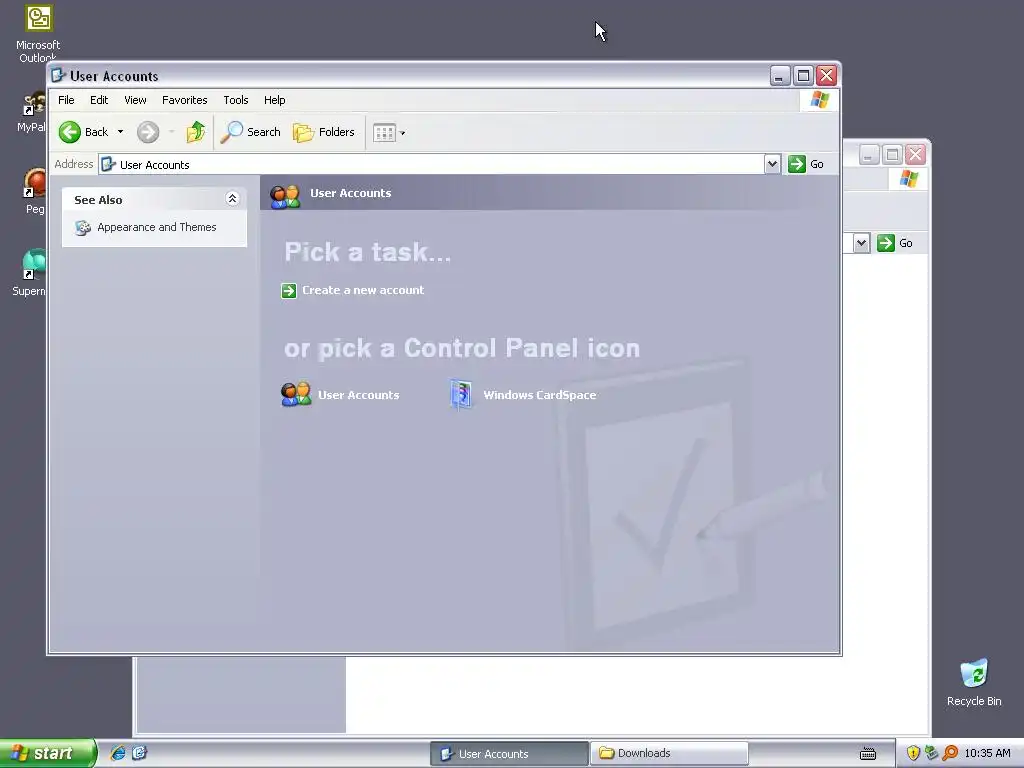Screen dimensions: 1024x768
Task: Click the Windows flag logo in menu bar
Action: click(x=820, y=100)
